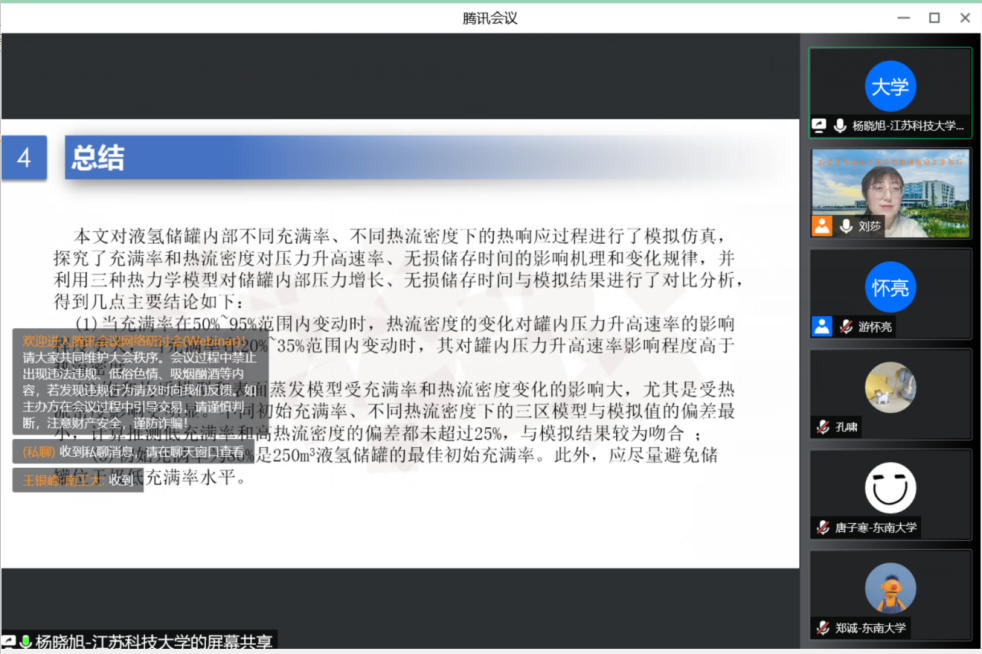
Task: Click the blue user icon on 游怀亮's tile
Action: [822, 326]
